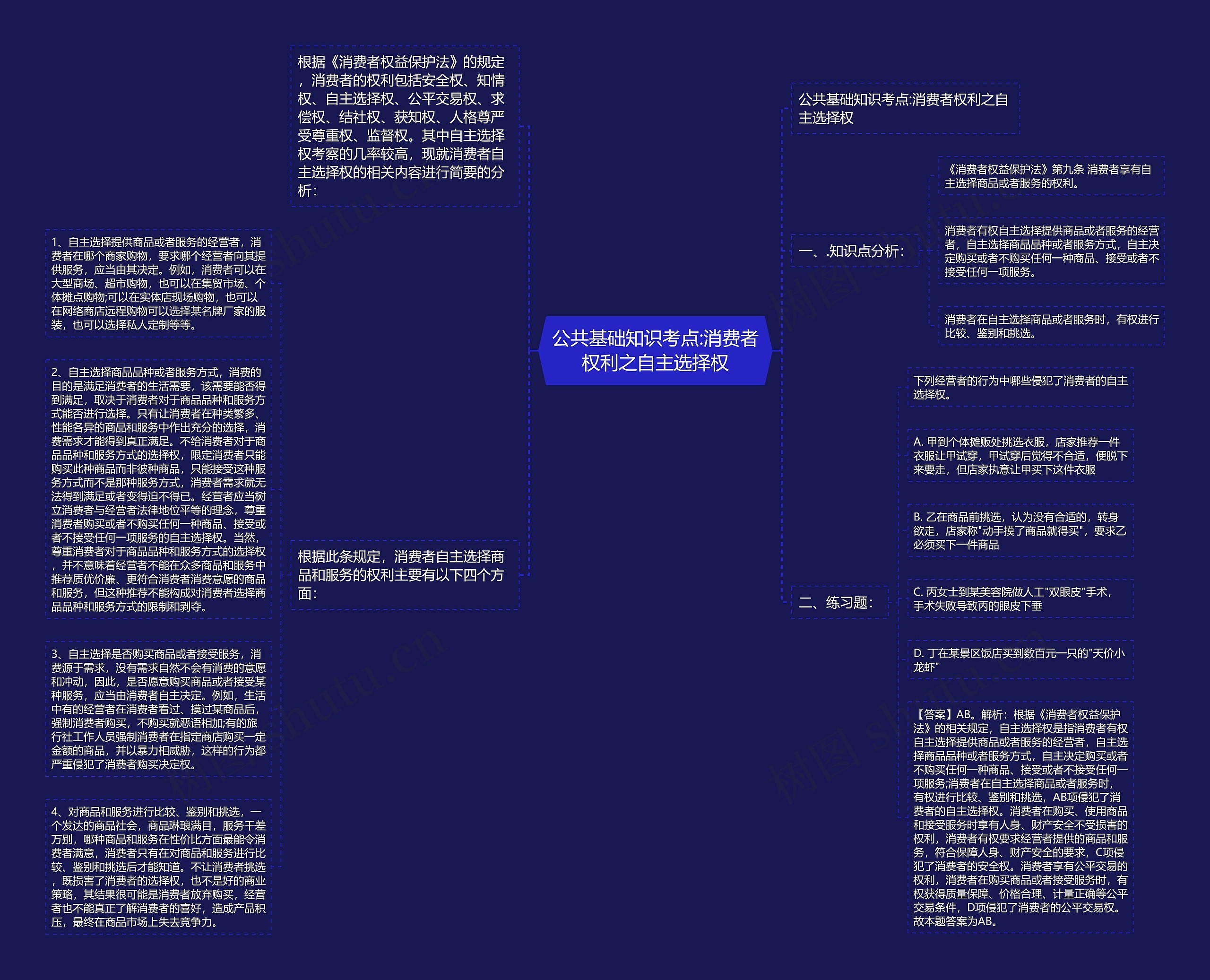The height and width of the screenshot is (980, 1210).
Task: Click the dark blue background color swatch
Action: (x=50, y=50)
